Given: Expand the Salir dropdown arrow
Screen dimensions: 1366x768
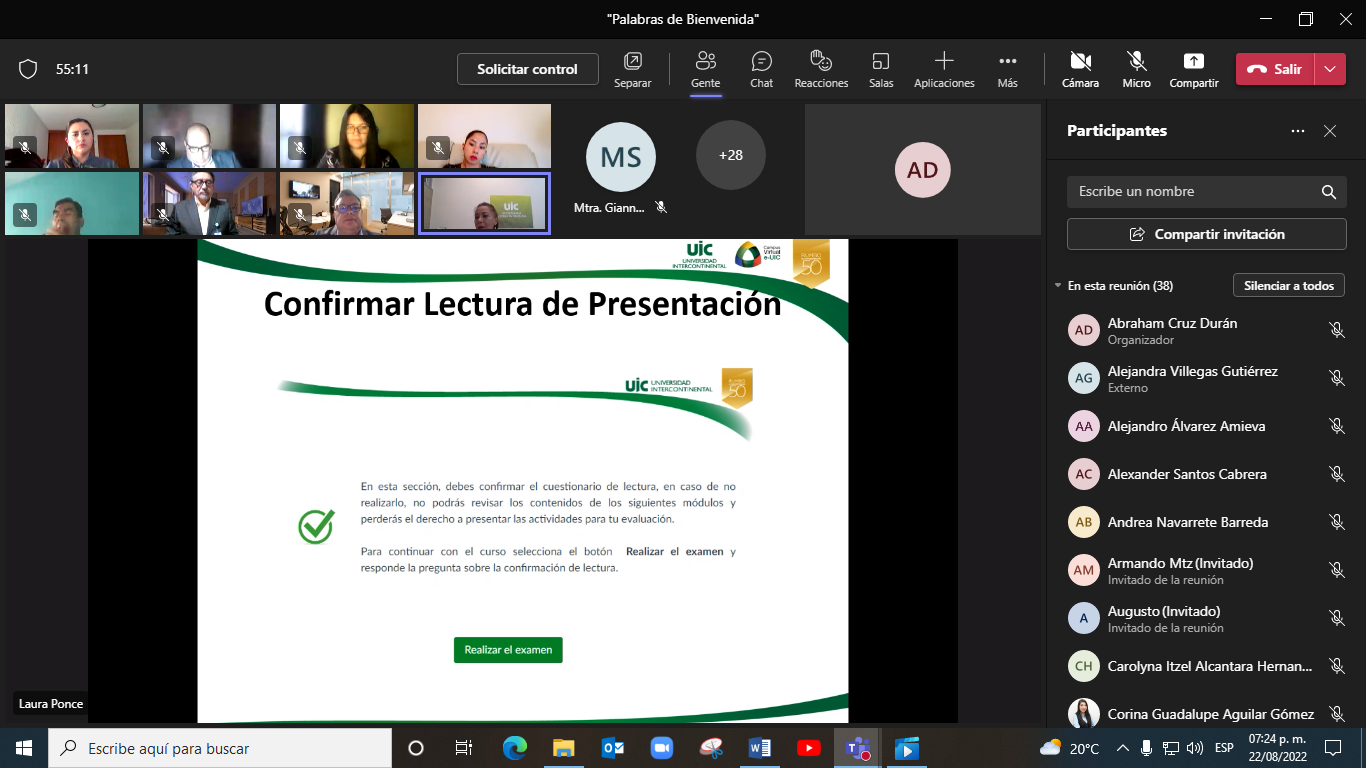Looking at the screenshot, I should [x=1329, y=69].
